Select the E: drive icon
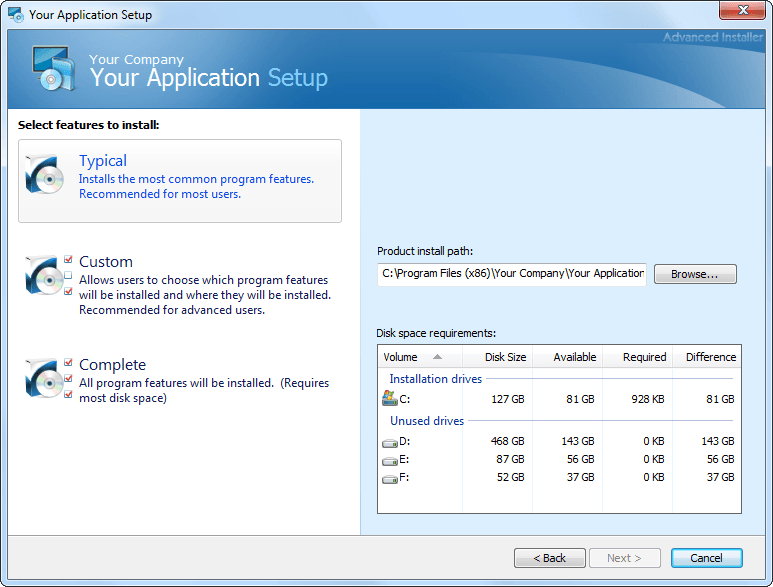This screenshot has width=773, height=587. pyautogui.click(x=389, y=459)
